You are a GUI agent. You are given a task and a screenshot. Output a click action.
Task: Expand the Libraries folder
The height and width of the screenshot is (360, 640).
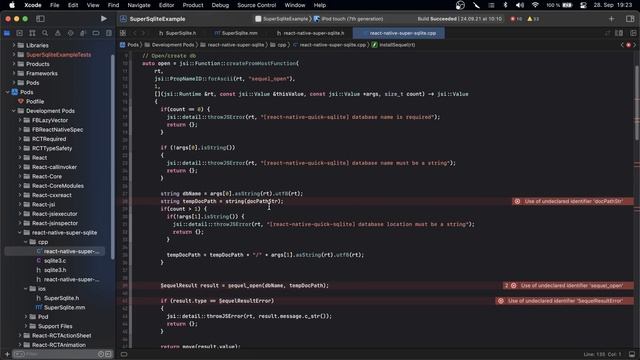(x=14, y=45)
